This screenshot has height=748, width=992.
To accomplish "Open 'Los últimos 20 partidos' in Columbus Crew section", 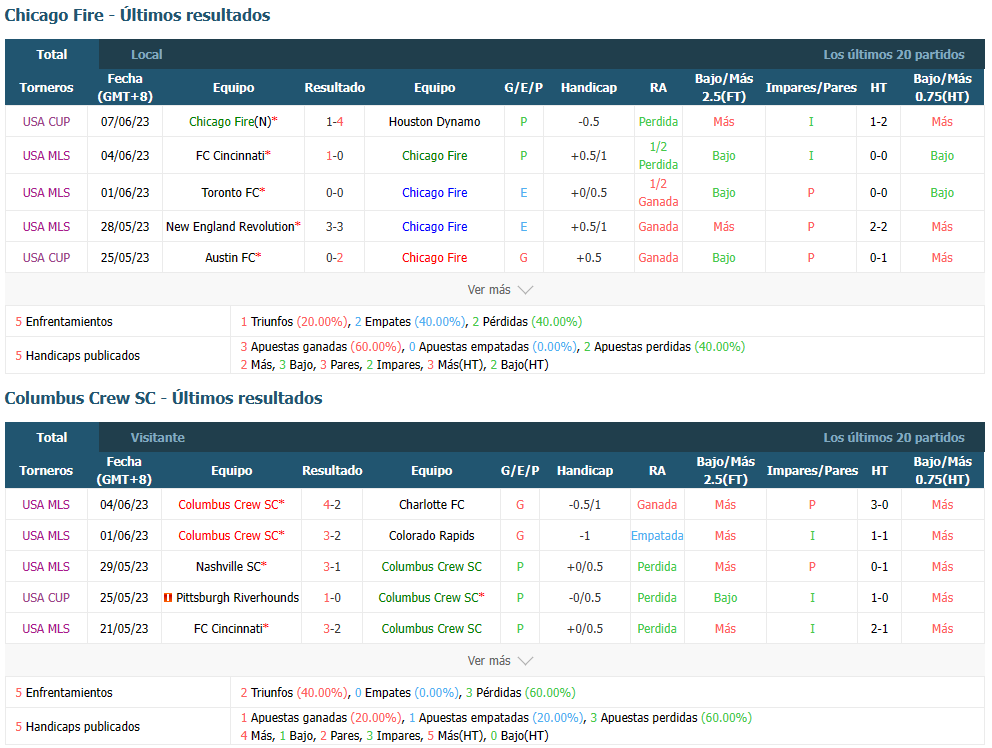I will (x=893, y=437).
